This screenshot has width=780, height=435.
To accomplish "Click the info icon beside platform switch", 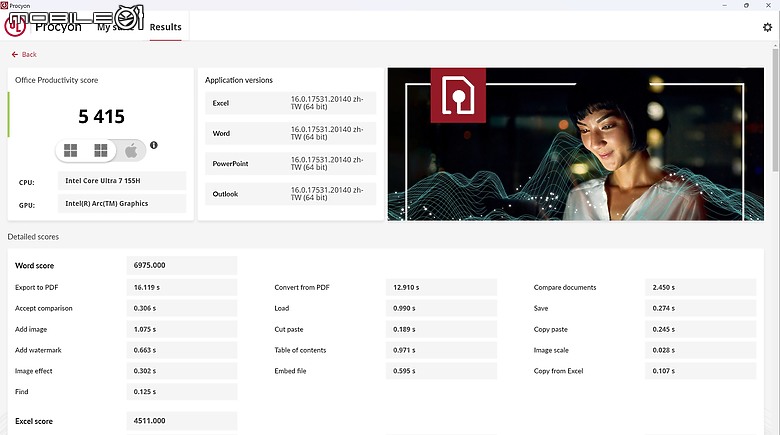I will [154, 145].
